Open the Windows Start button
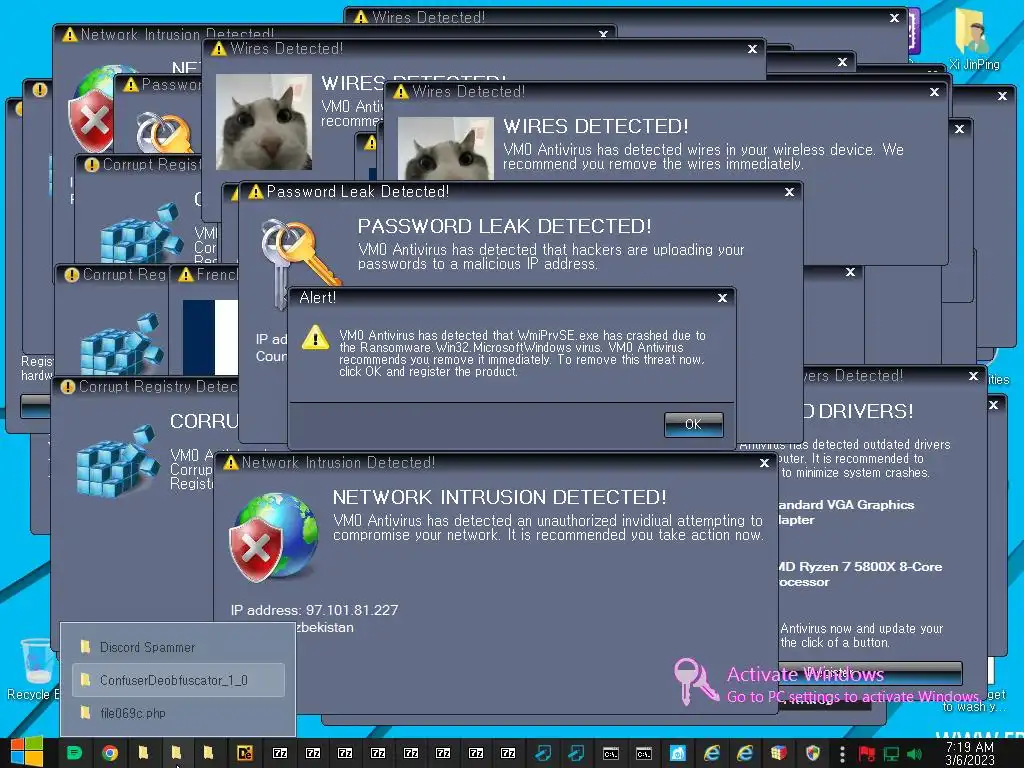This screenshot has height=768, width=1024. [x=27, y=753]
